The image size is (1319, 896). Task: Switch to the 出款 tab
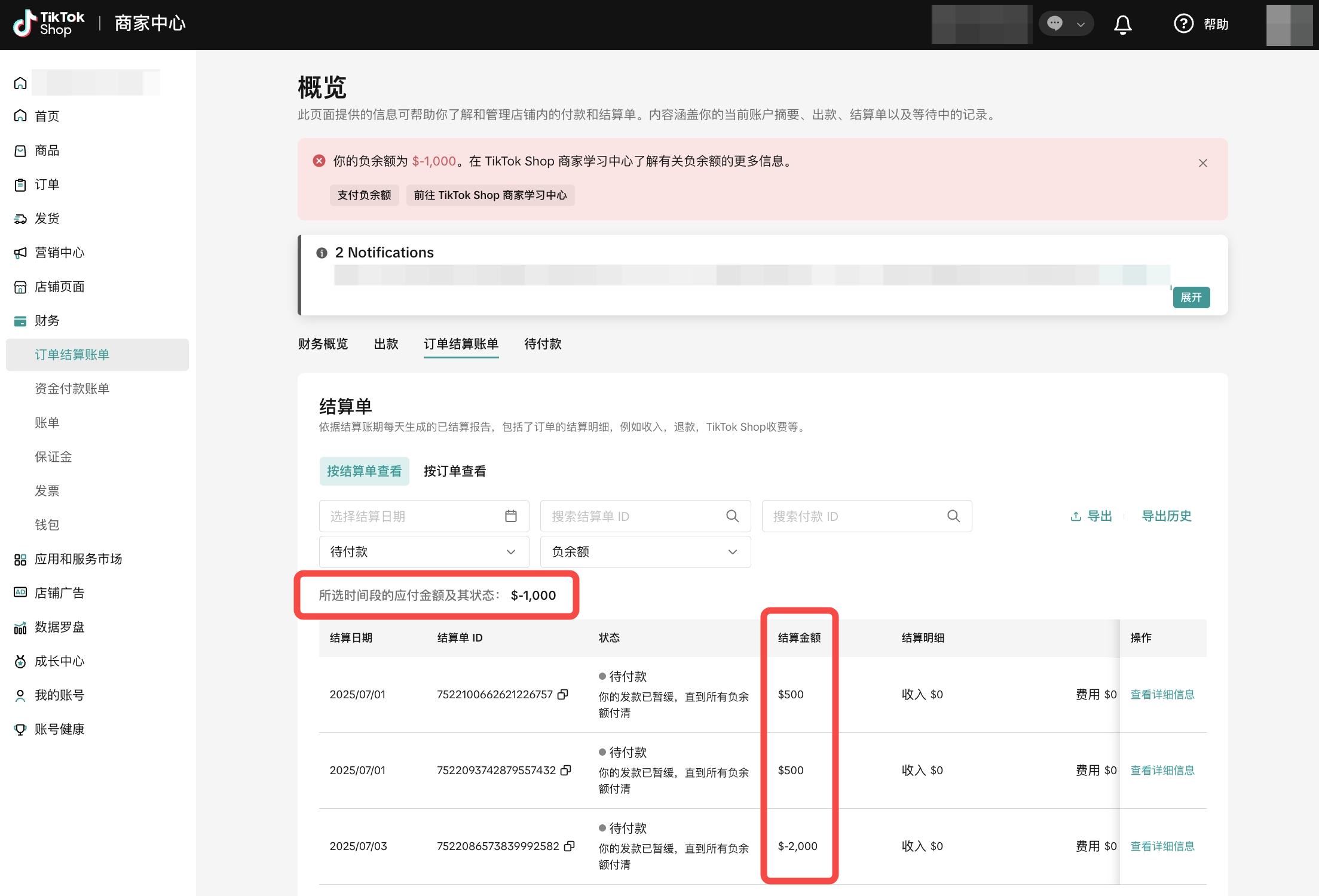coord(385,344)
